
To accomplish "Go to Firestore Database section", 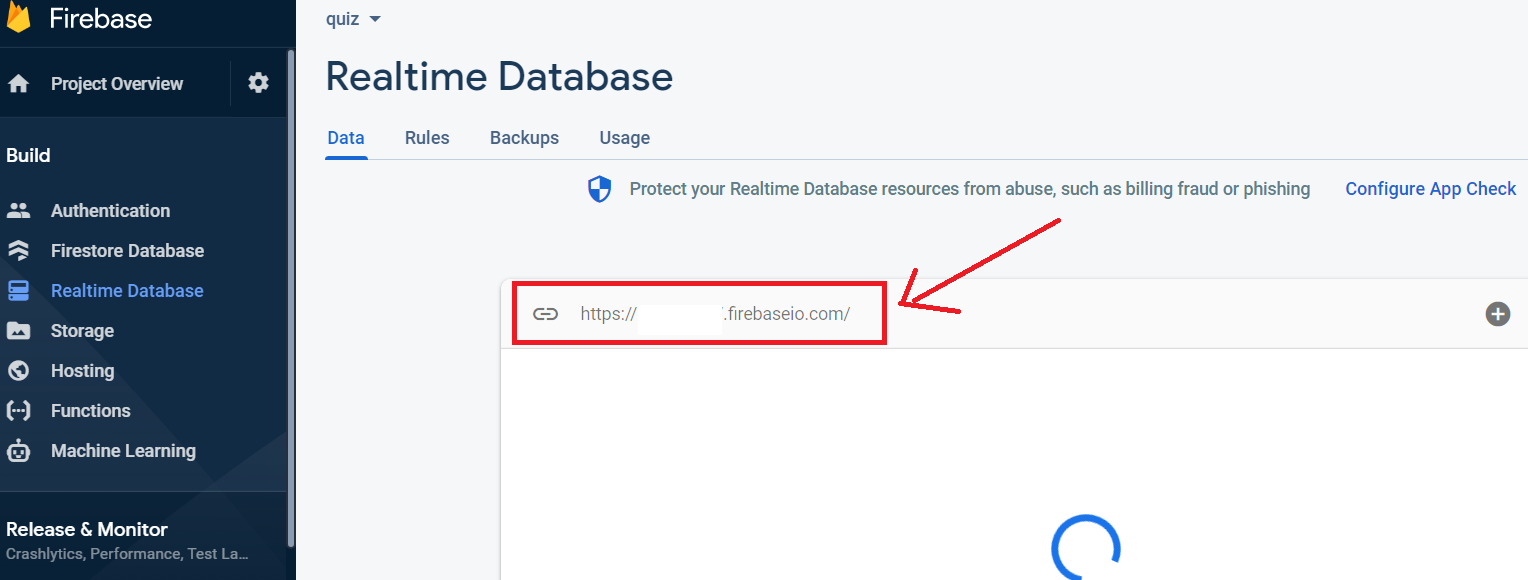I will (127, 251).
